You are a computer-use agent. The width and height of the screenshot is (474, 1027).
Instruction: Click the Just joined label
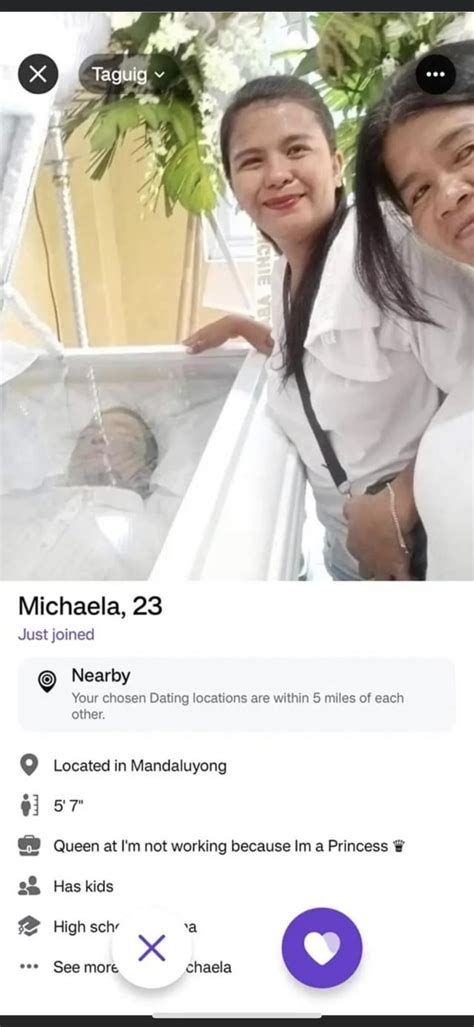(56, 634)
